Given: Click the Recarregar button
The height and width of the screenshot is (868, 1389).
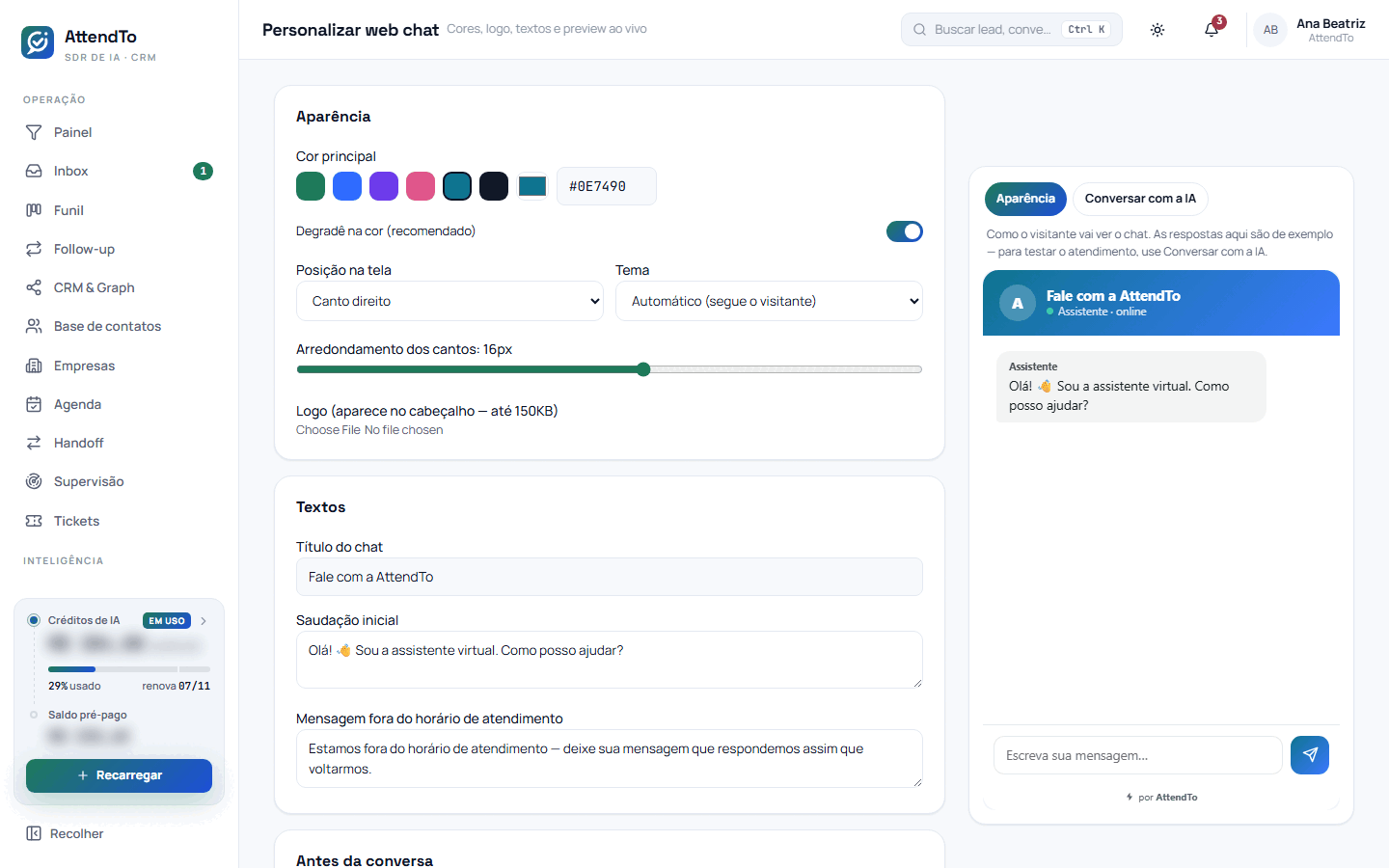Looking at the screenshot, I should pyautogui.click(x=119, y=775).
